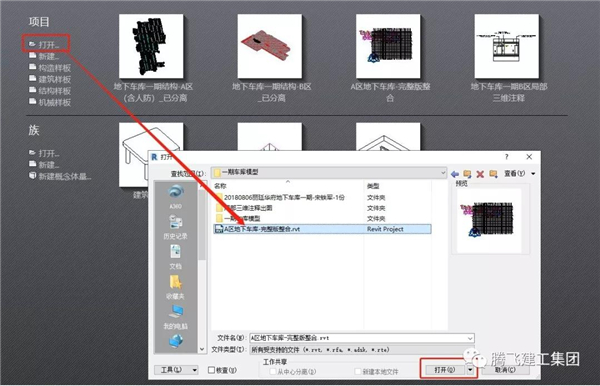The width and height of the screenshot is (600, 386).
Task: Click the 文件名 filename input field
Action: tap(362, 338)
